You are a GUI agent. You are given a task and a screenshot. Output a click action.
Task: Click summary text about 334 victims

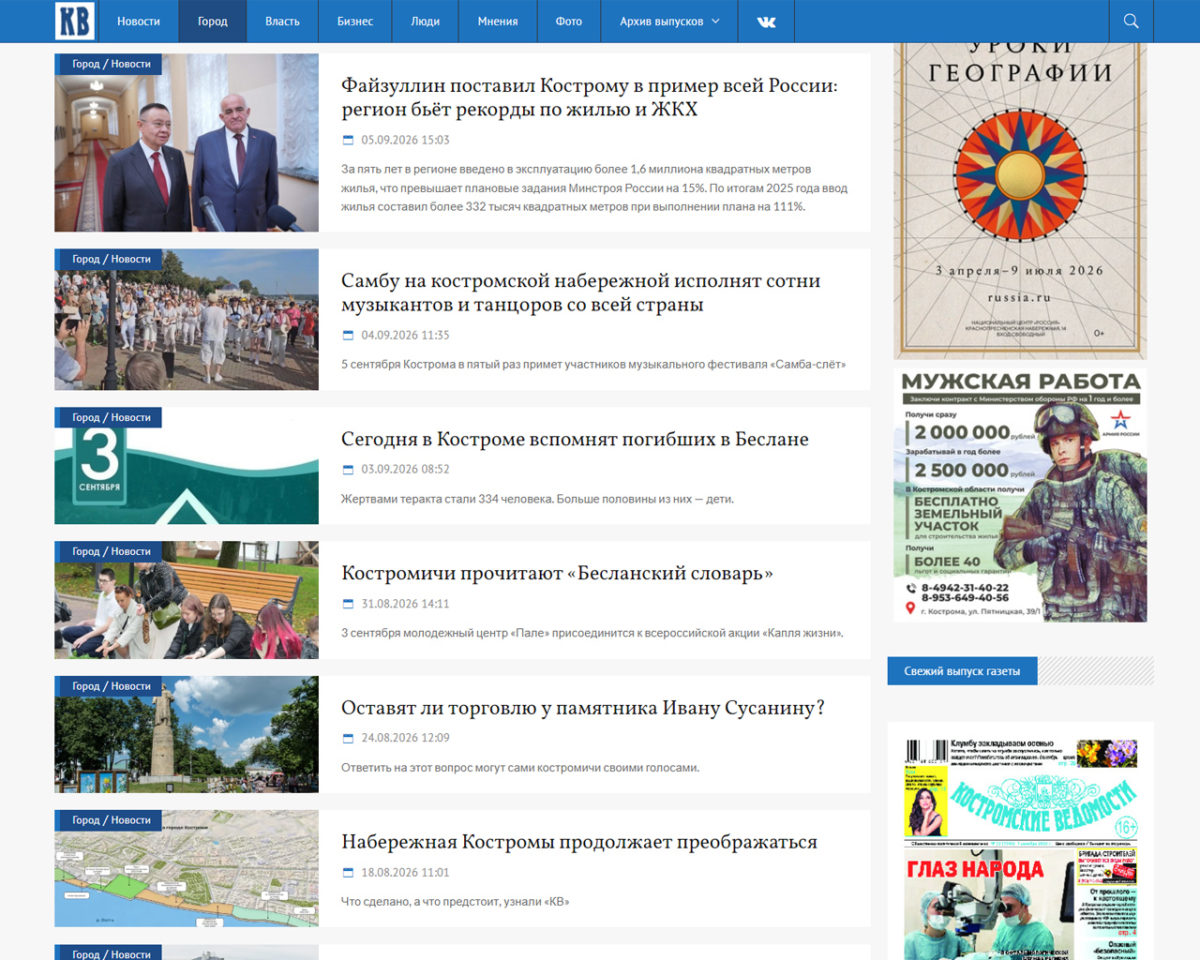[x=537, y=498]
